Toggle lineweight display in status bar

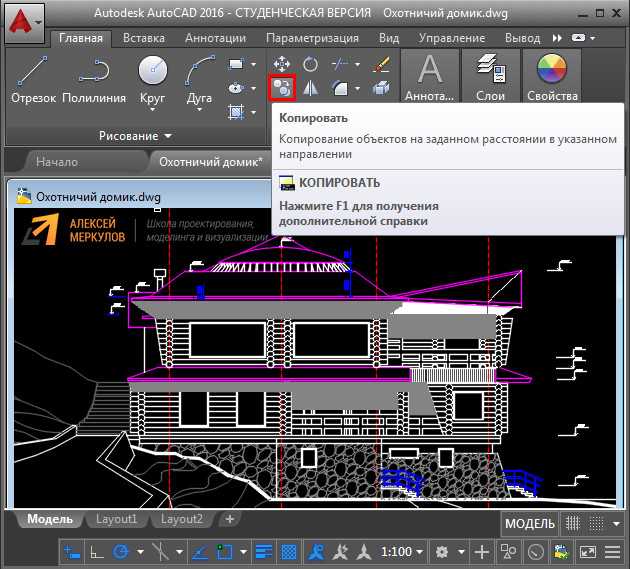[264, 552]
